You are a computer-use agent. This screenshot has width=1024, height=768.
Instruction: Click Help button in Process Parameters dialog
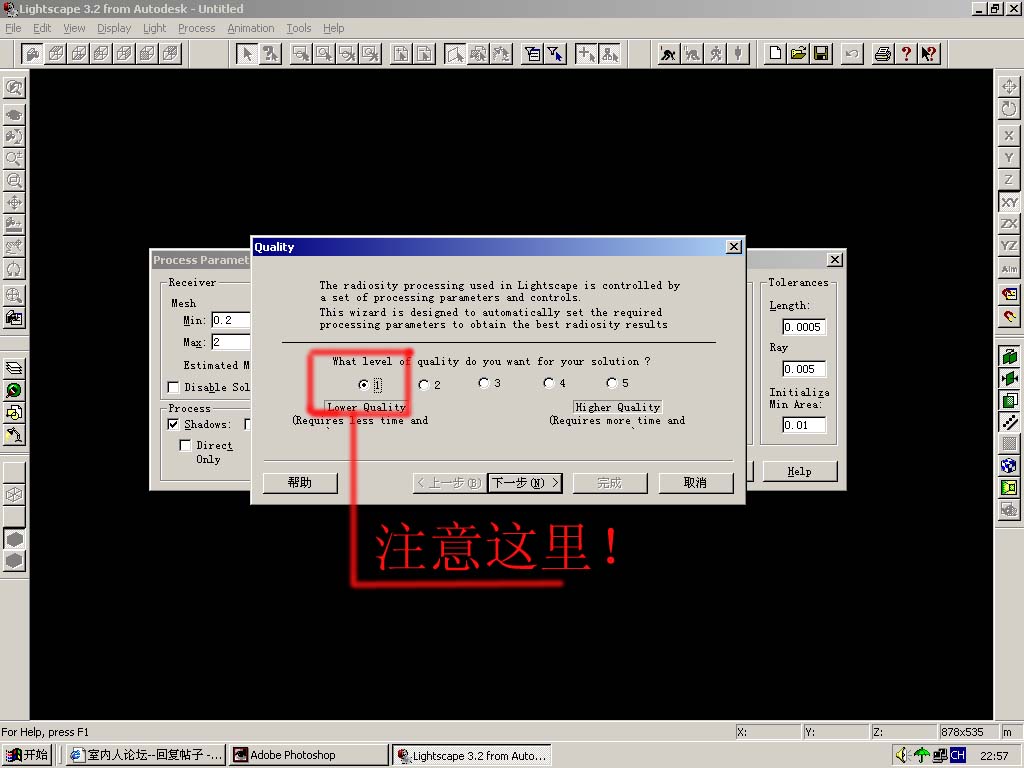[x=799, y=472]
